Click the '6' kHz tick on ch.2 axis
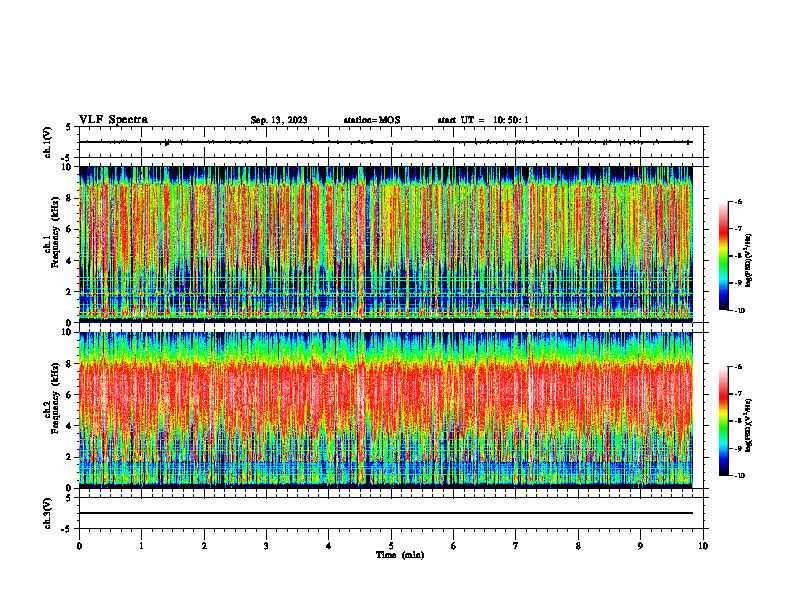 (69, 395)
